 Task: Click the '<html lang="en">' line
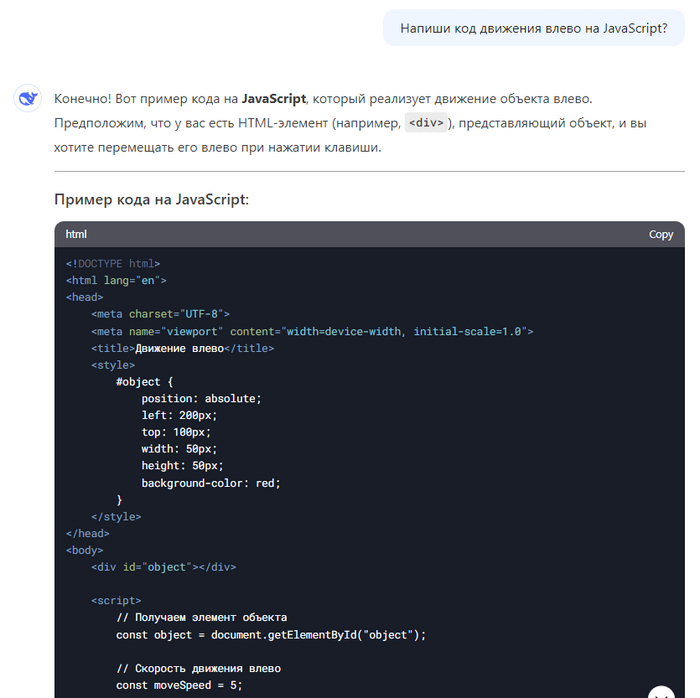tap(116, 280)
